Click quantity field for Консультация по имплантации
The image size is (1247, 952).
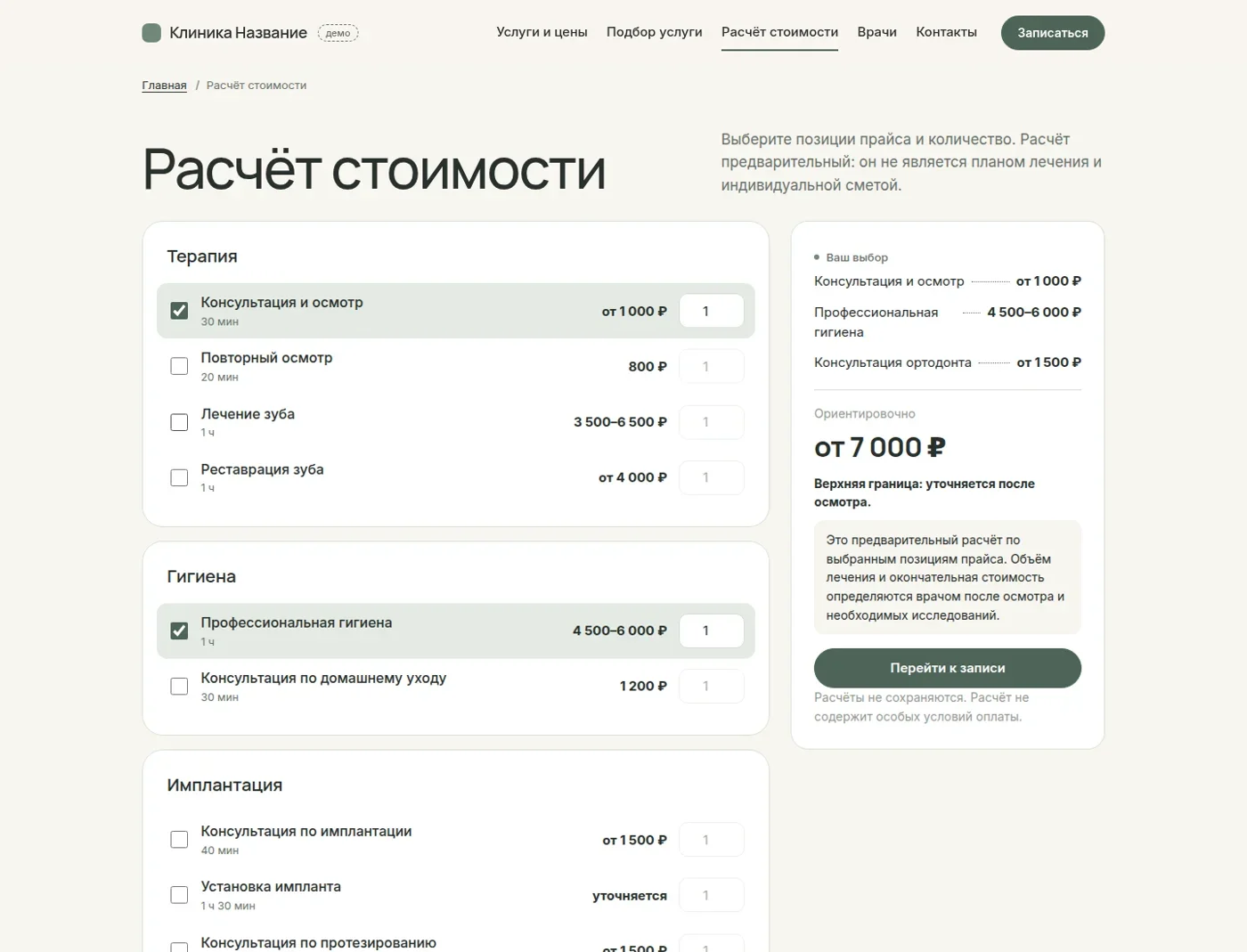pos(712,840)
